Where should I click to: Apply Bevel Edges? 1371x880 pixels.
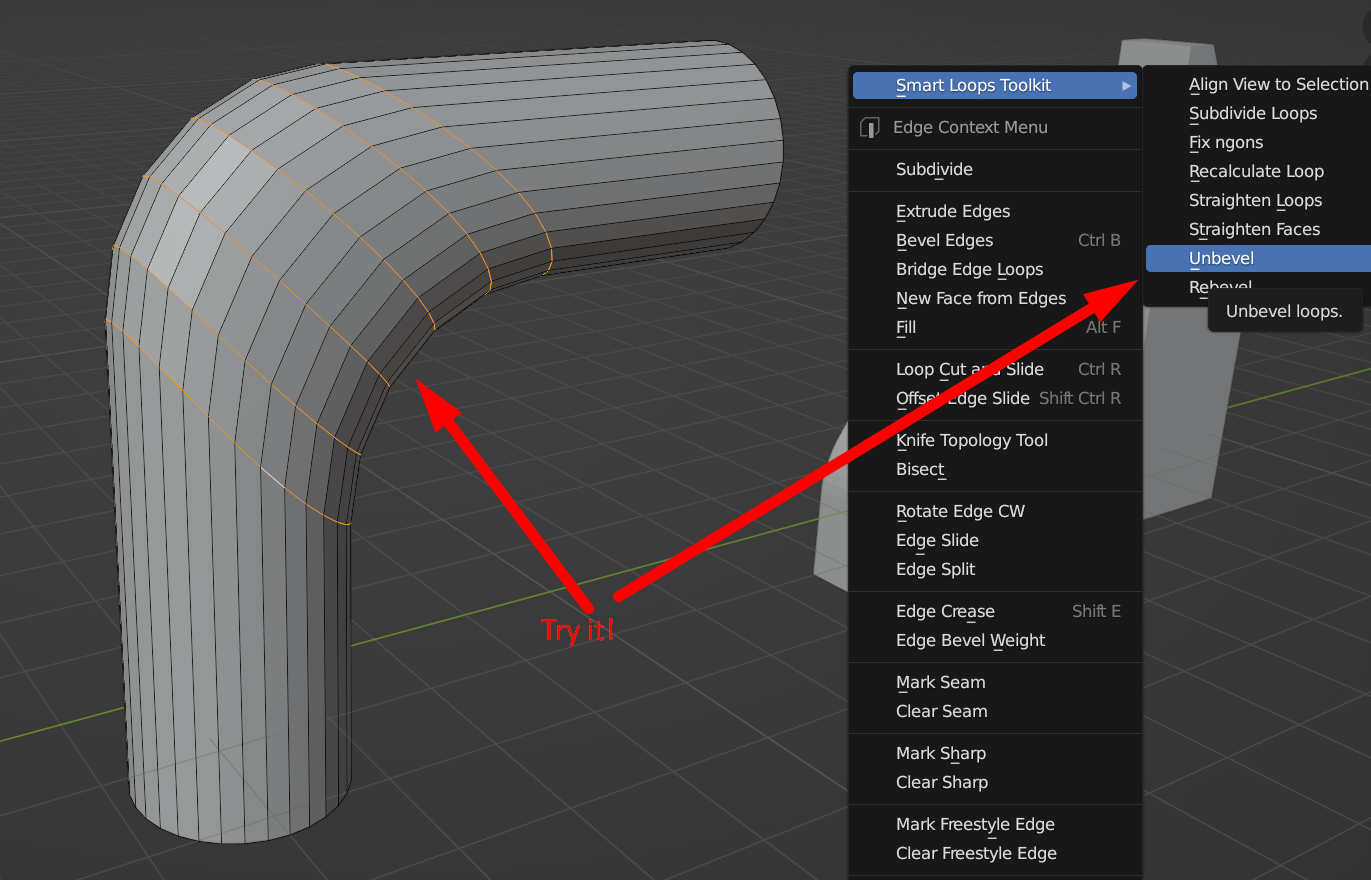click(944, 240)
